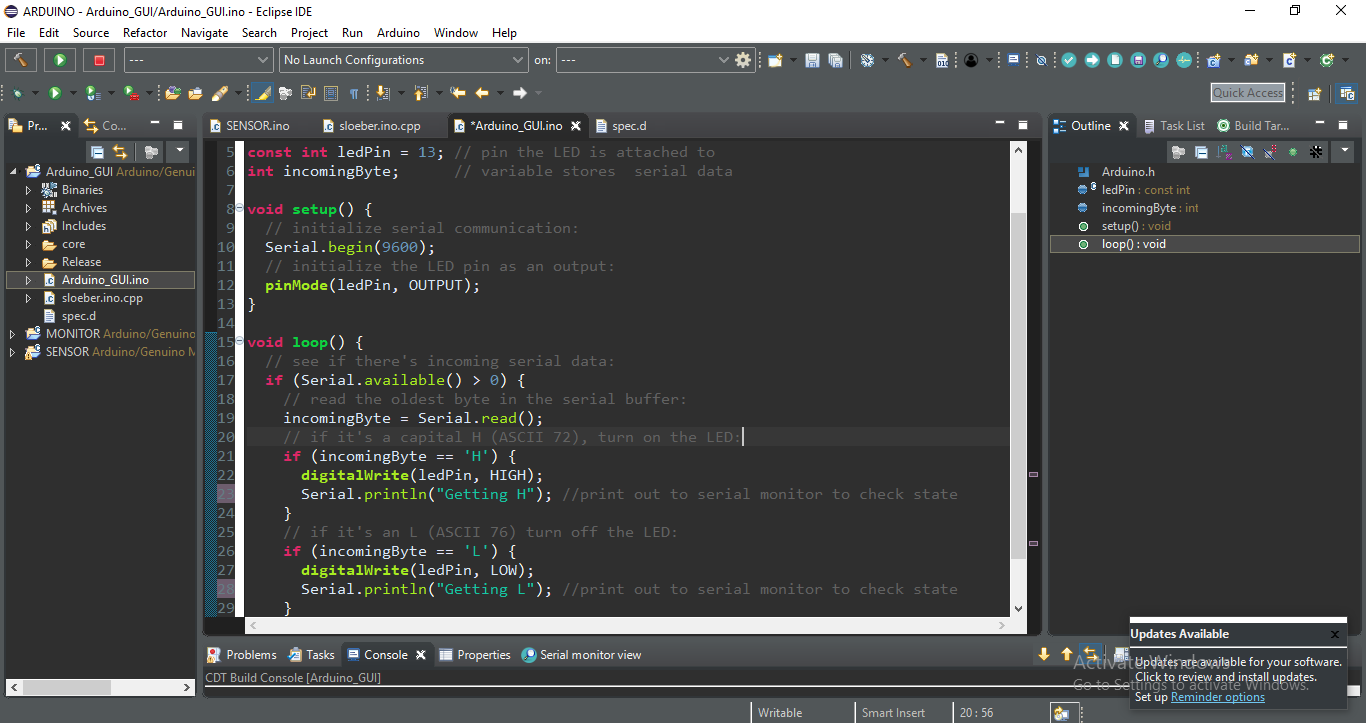Screen dimensions: 1366x723
Task: Click Previous Annotation up-arrow icon
Action: tap(421, 93)
